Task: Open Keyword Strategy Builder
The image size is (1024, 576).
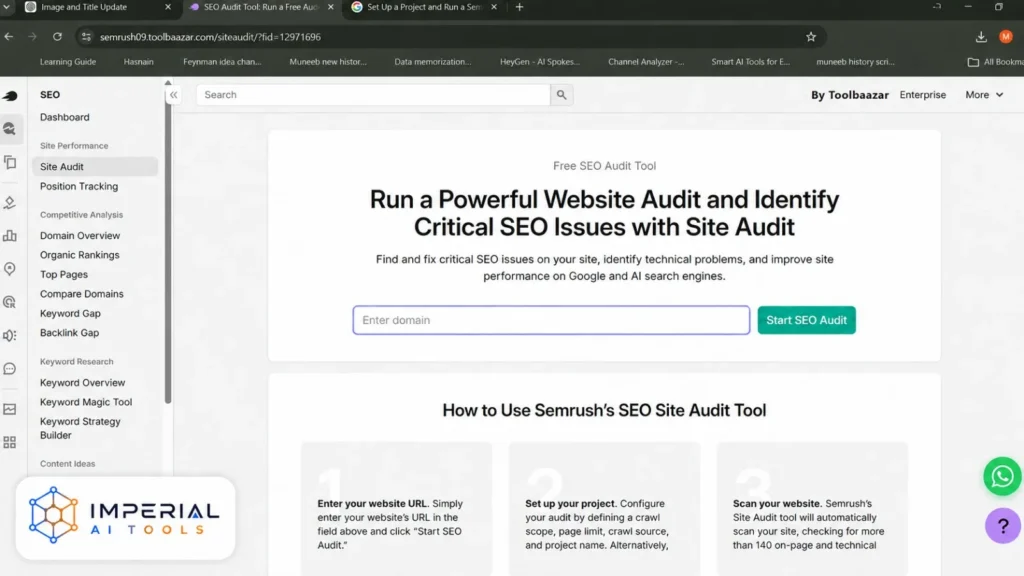Action: pyautogui.click(x=80, y=428)
